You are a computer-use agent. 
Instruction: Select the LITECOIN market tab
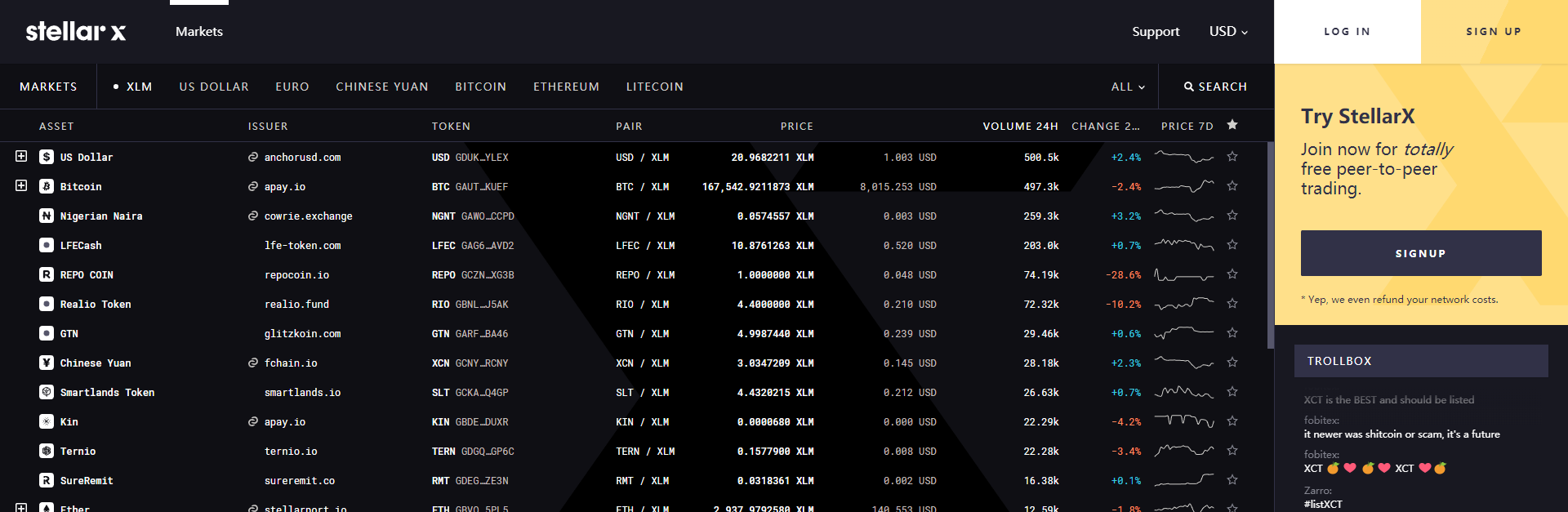[x=655, y=87]
